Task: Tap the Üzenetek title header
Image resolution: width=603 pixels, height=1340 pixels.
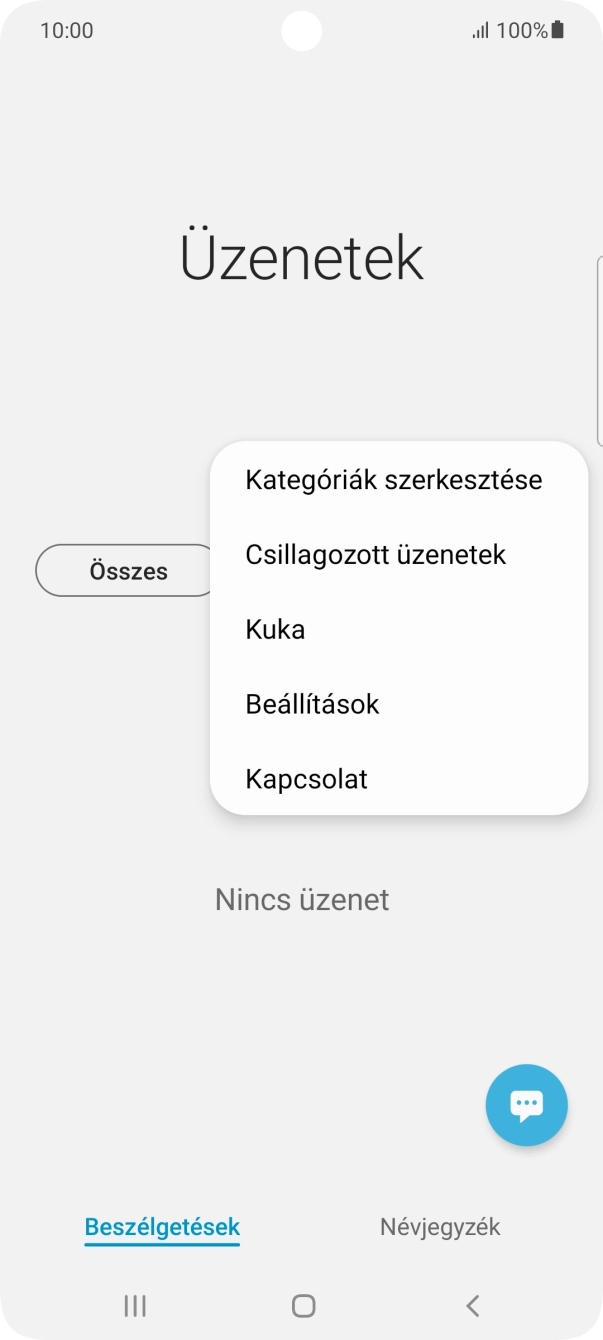Action: [x=301, y=256]
